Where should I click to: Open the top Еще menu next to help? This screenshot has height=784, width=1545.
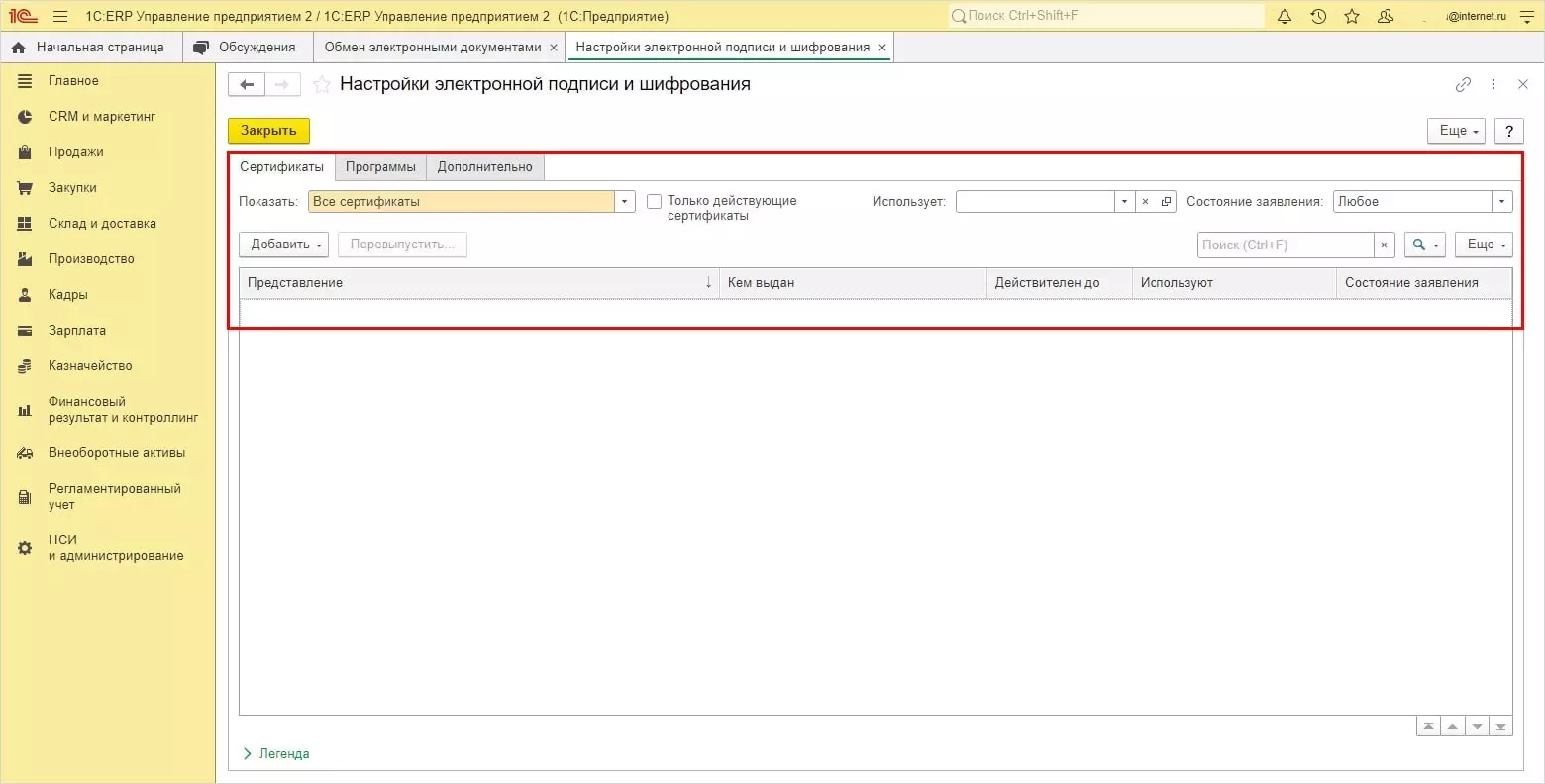pos(1456,131)
